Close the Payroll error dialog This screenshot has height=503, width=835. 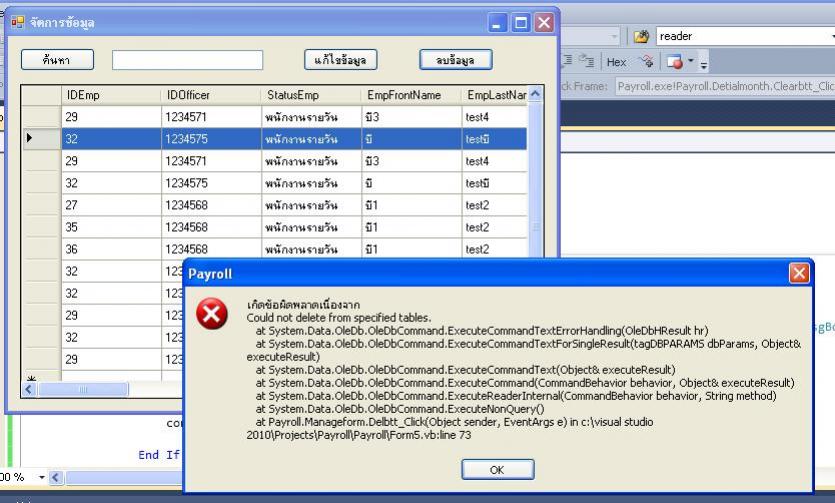click(x=799, y=274)
